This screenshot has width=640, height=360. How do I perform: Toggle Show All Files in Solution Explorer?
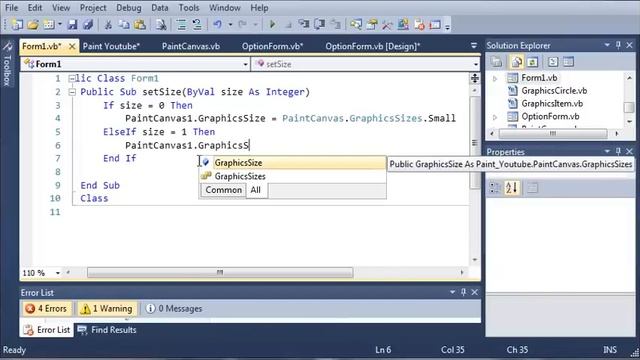(x=517, y=62)
